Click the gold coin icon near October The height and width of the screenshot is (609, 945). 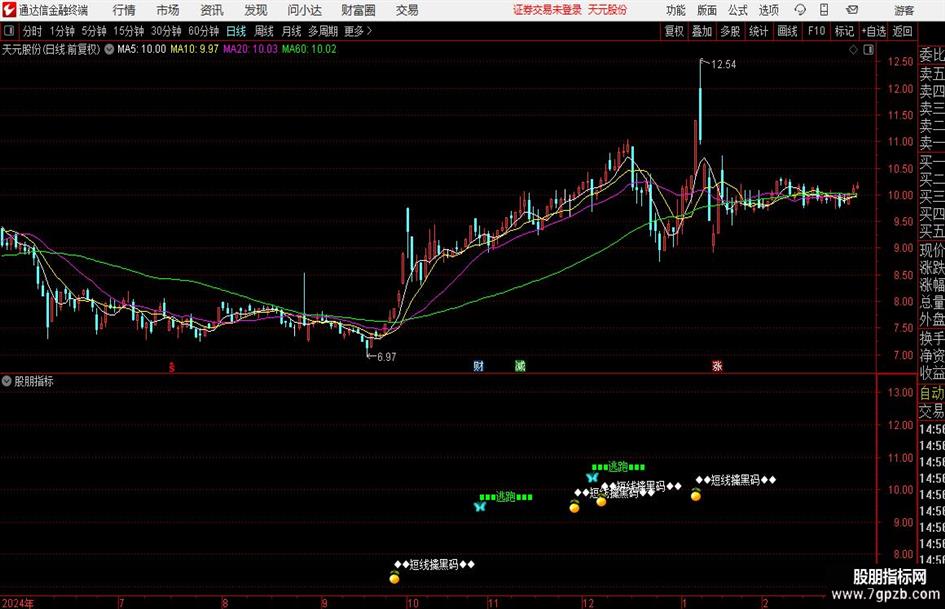tap(394, 578)
